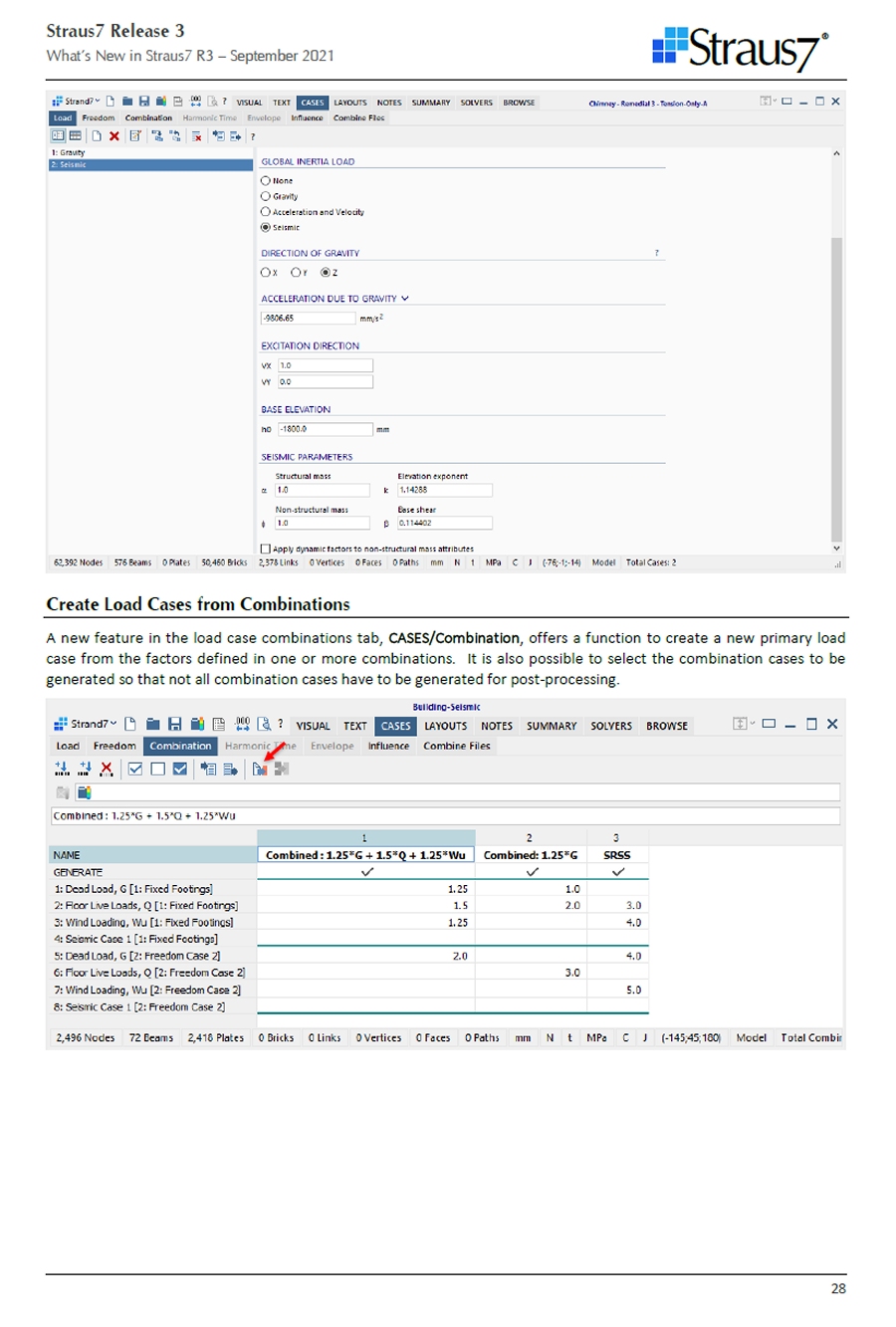
Task: Click Combine Files in the upper window
Action: pos(358,118)
